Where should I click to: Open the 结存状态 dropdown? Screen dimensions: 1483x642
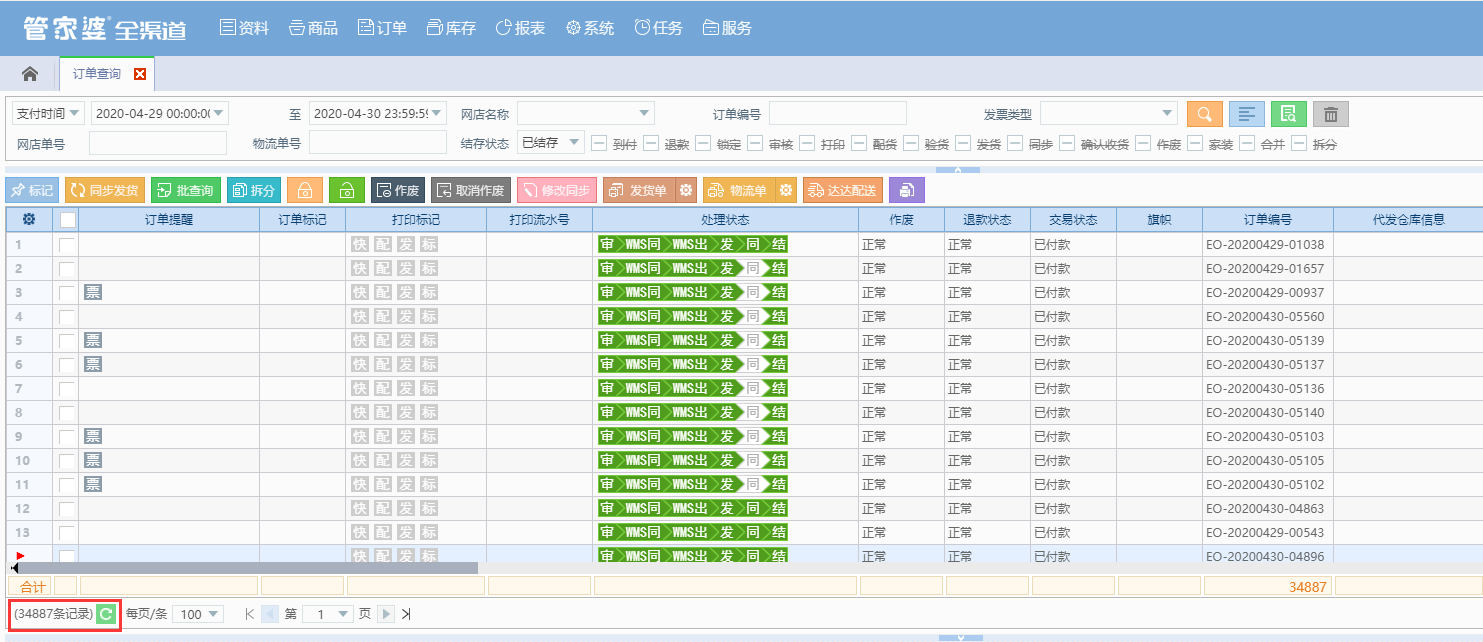tap(550, 143)
